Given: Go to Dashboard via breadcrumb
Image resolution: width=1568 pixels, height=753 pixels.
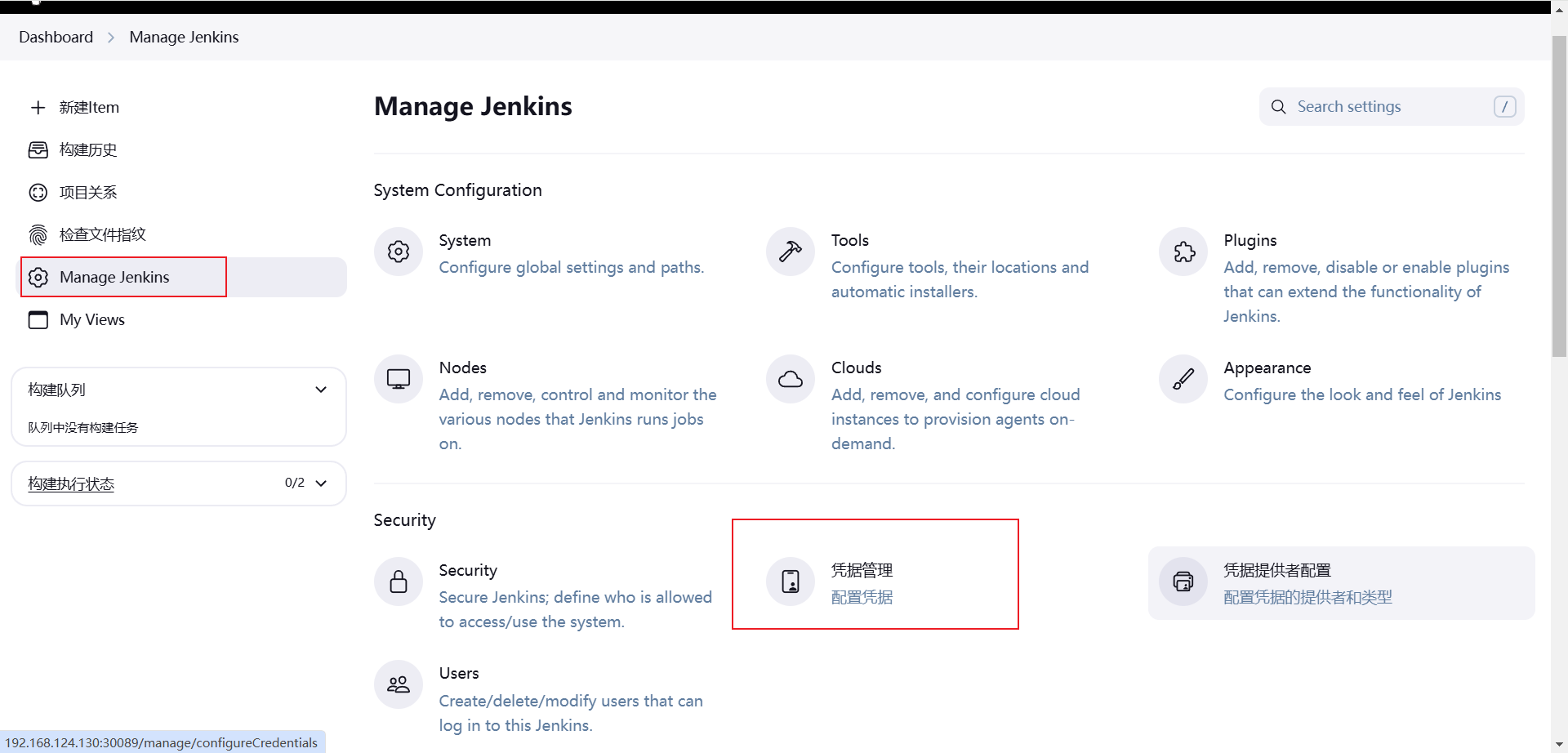Looking at the screenshot, I should (56, 38).
